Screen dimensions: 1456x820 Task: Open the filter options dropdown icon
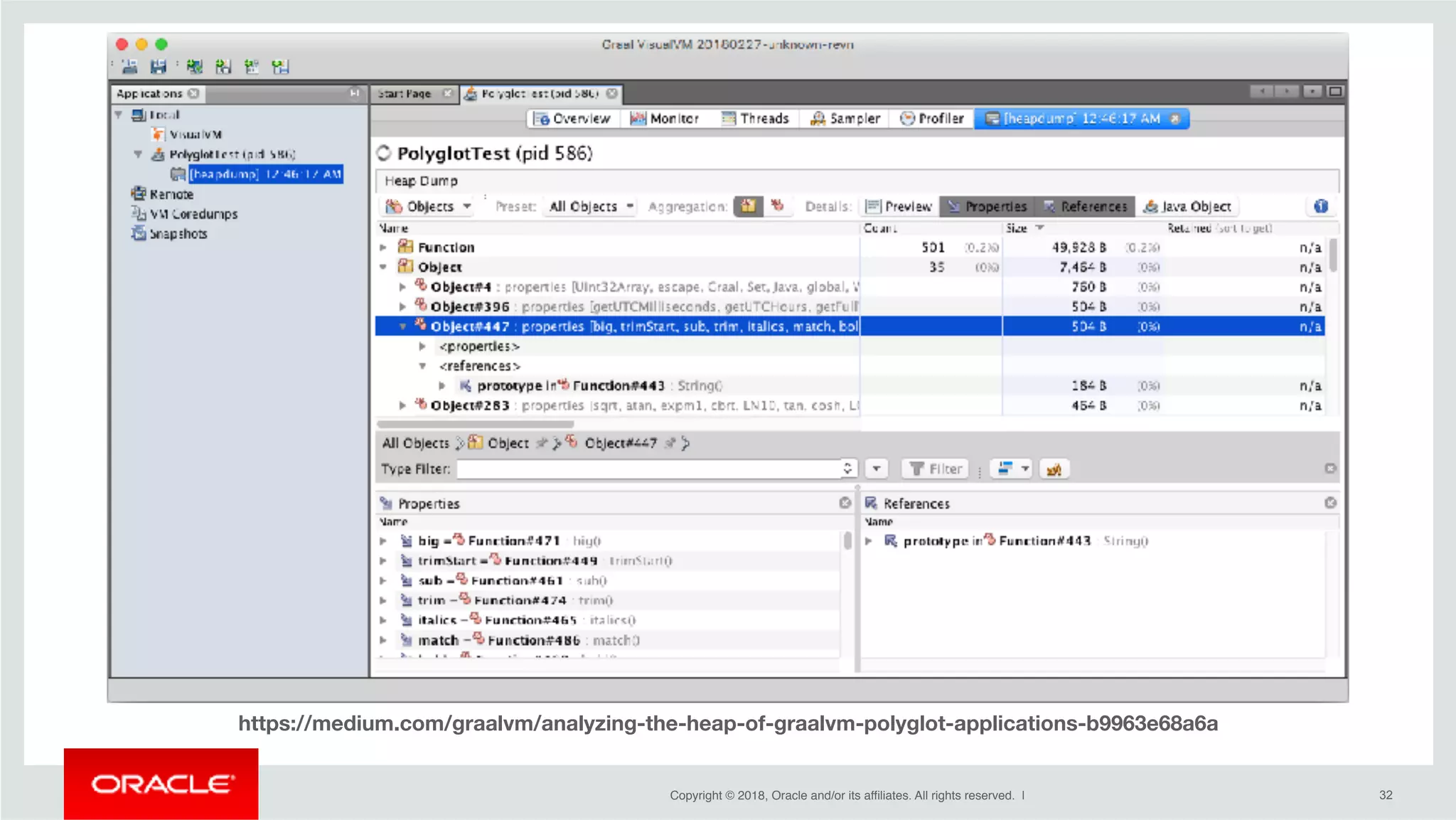pos(1011,469)
